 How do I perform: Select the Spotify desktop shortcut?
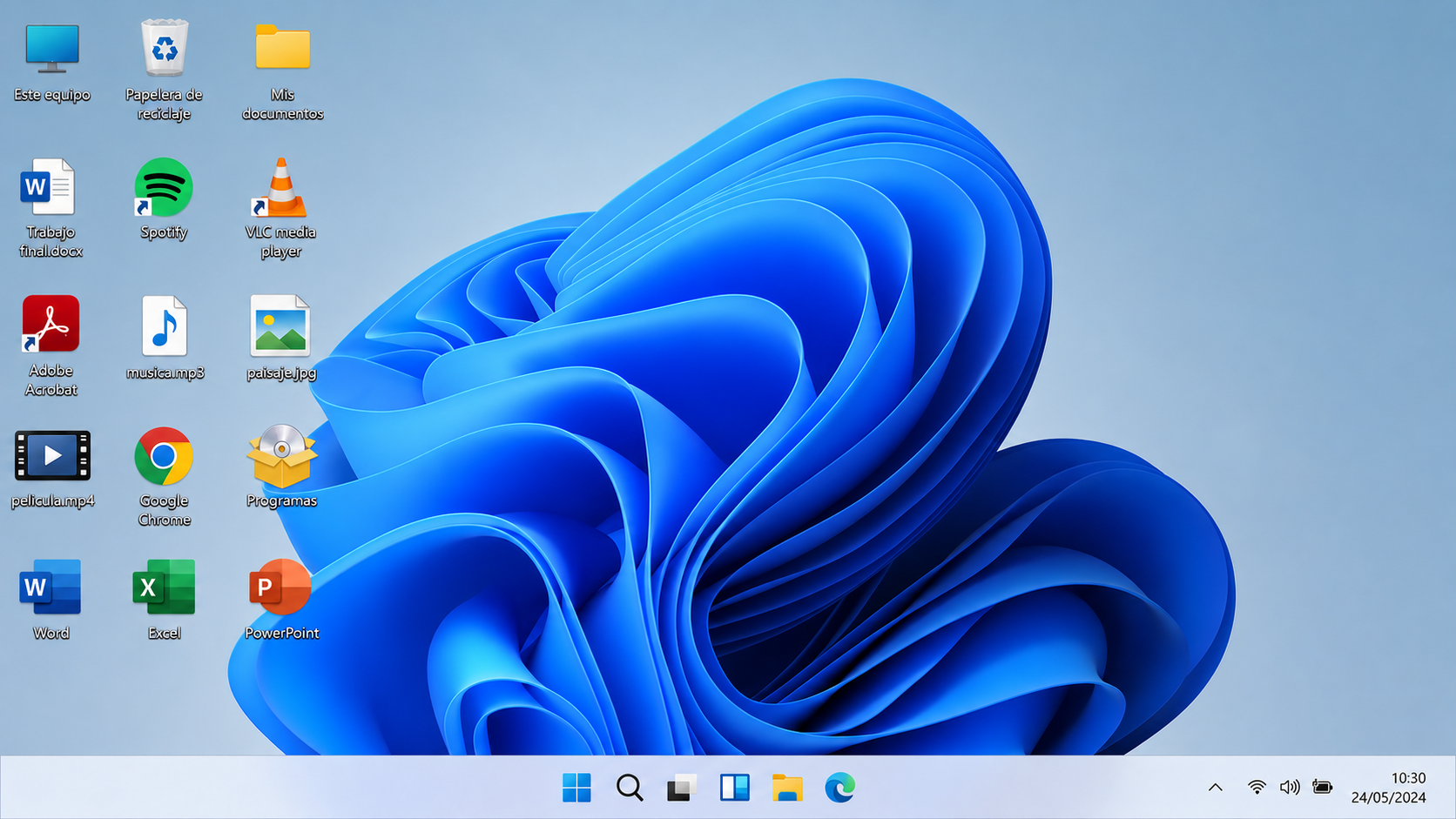[164, 198]
